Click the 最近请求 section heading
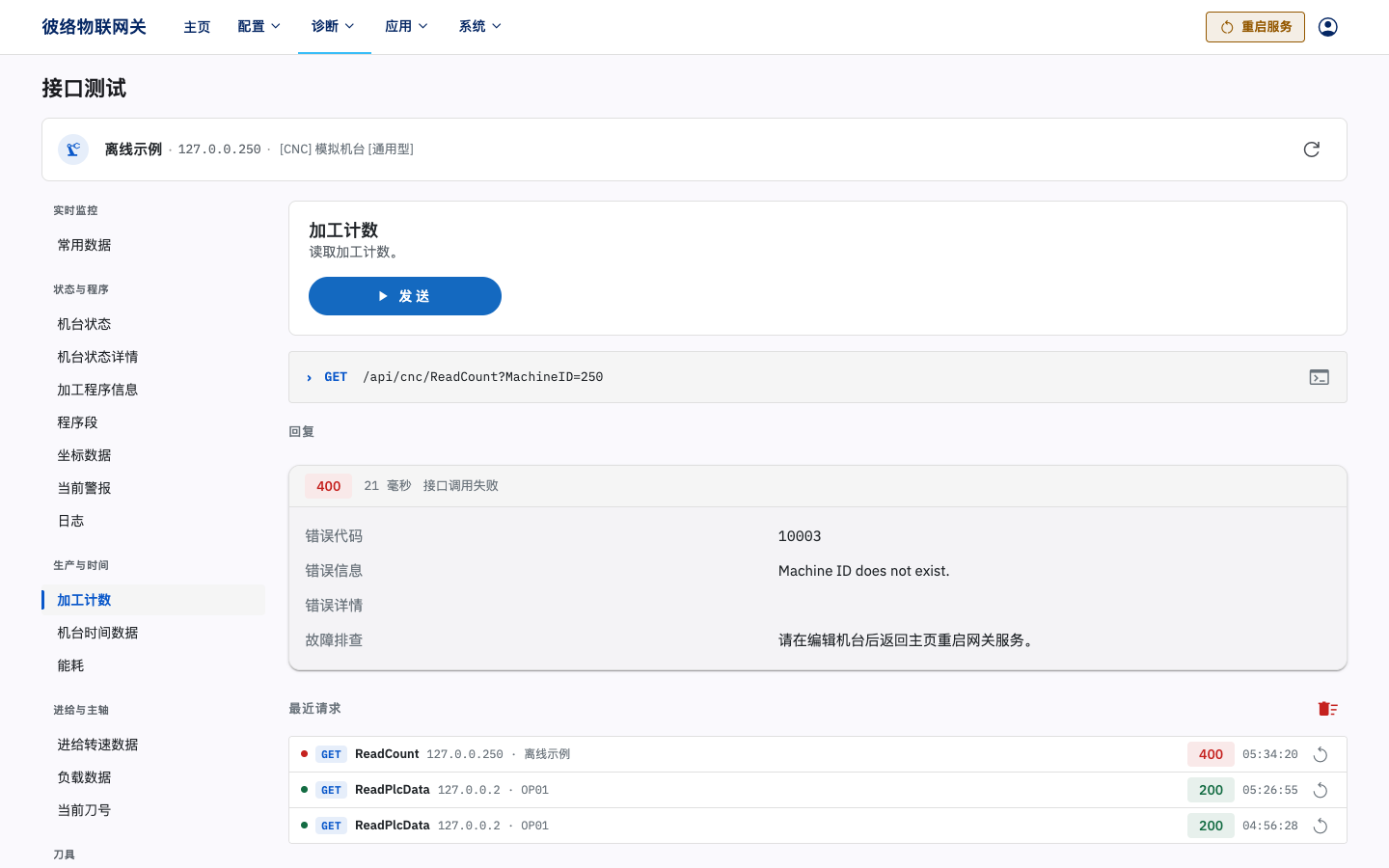Image resolution: width=1389 pixels, height=868 pixels. click(x=314, y=709)
